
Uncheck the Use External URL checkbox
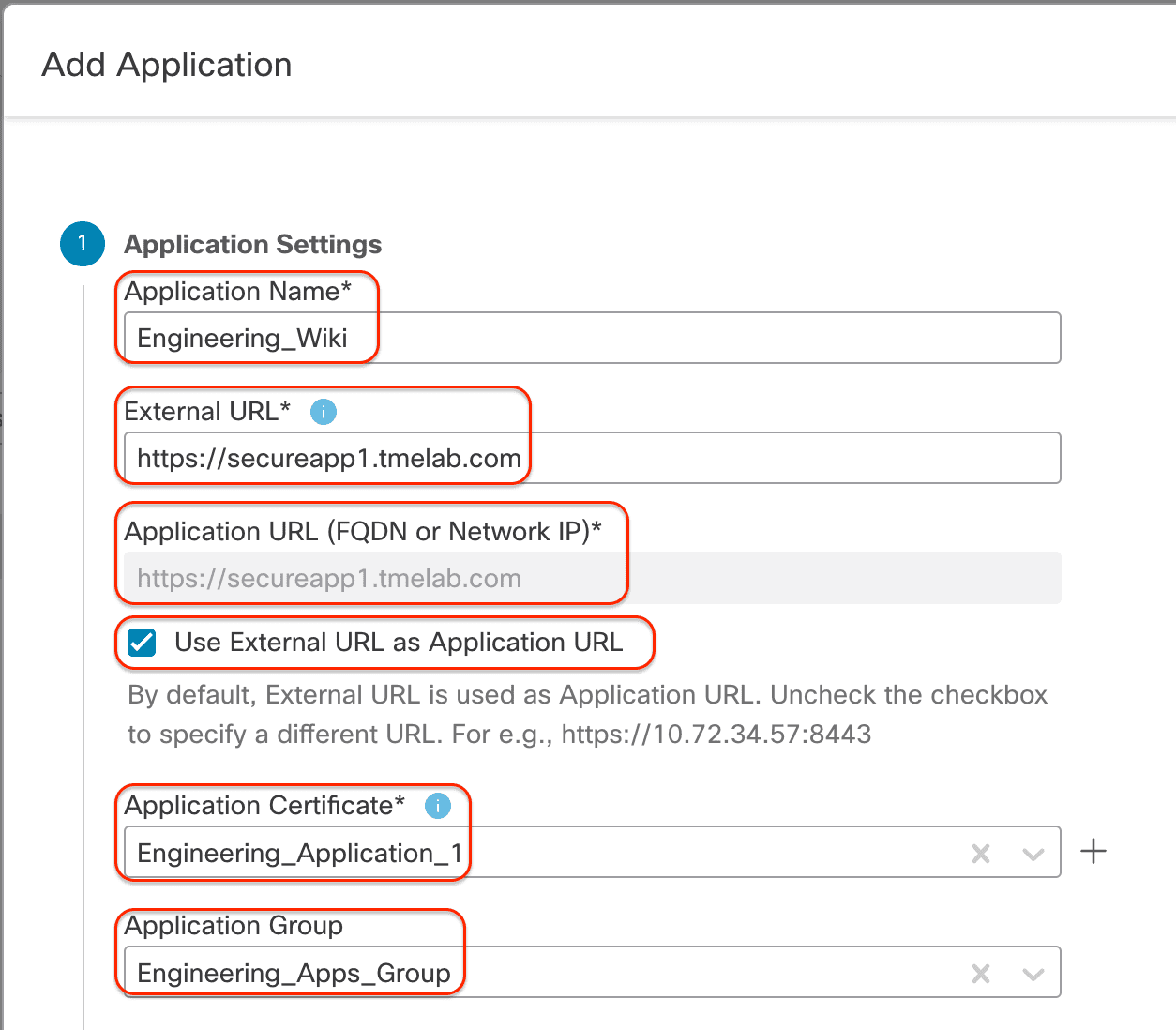coord(143,643)
